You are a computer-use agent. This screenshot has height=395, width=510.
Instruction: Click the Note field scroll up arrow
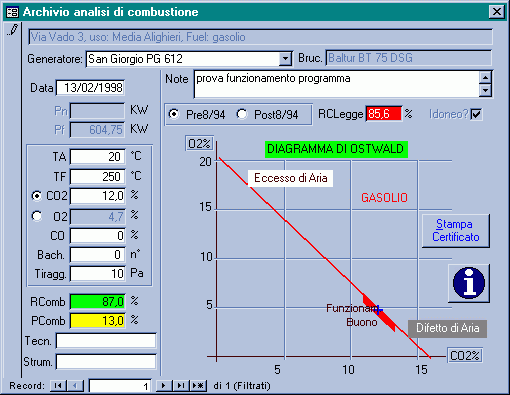(485, 78)
